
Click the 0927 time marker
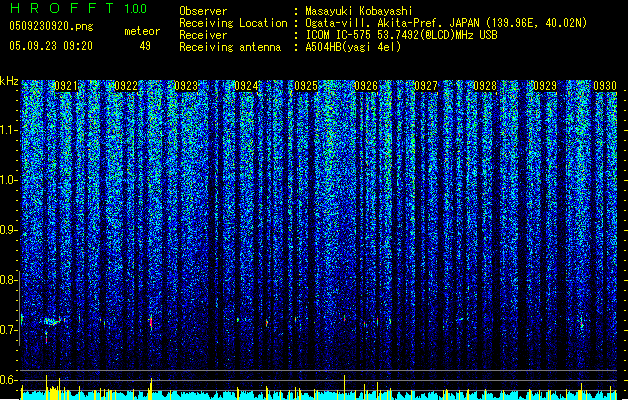pyautogui.click(x=426, y=86)
